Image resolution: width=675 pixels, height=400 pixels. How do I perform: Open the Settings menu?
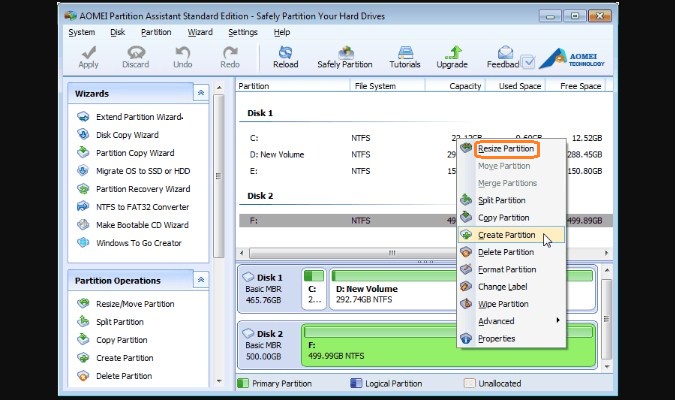click(243, 32)
